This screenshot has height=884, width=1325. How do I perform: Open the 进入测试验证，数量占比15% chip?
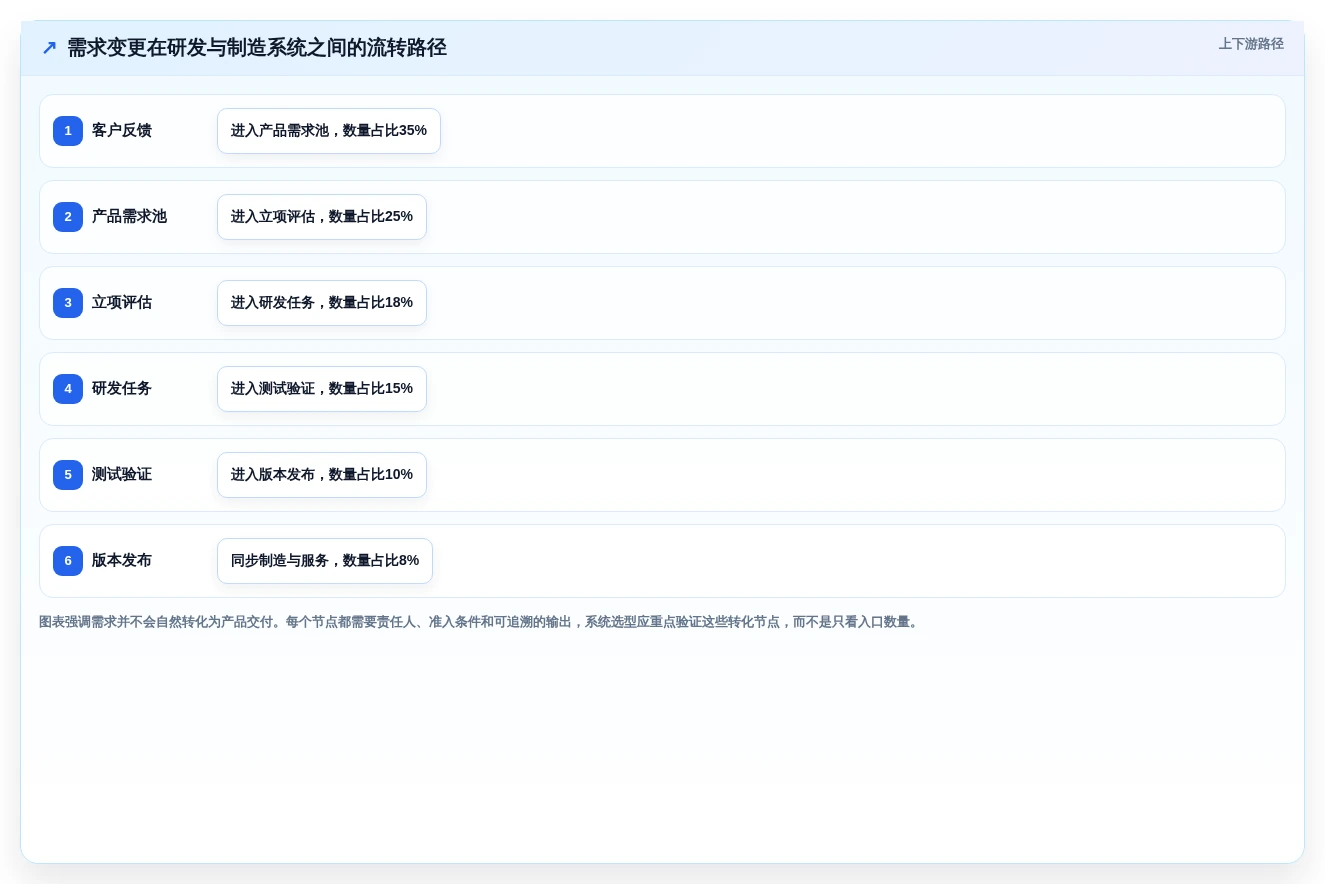click(x=322, y=389)
